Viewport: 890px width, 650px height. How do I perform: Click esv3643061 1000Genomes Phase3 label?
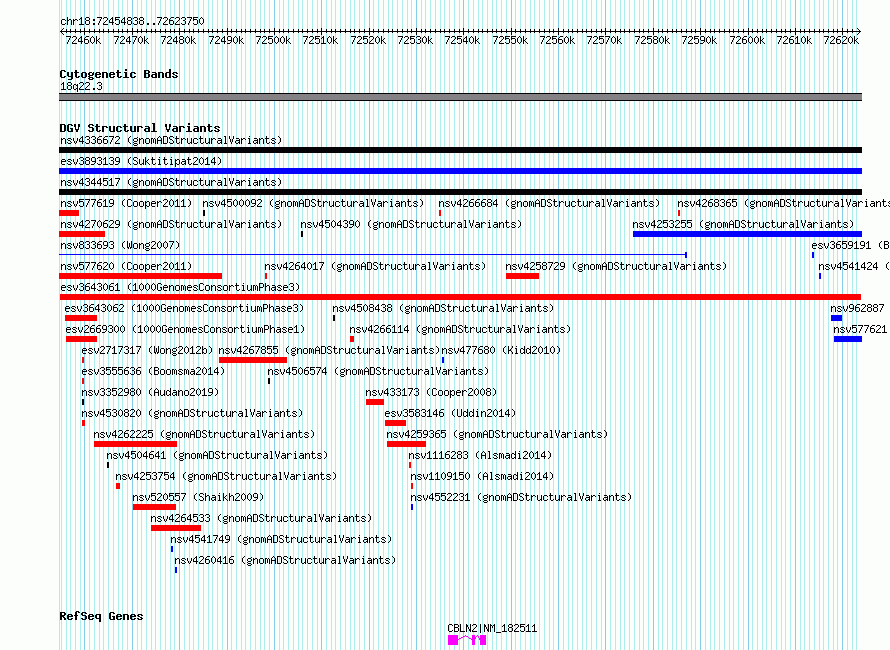[180, 287]
